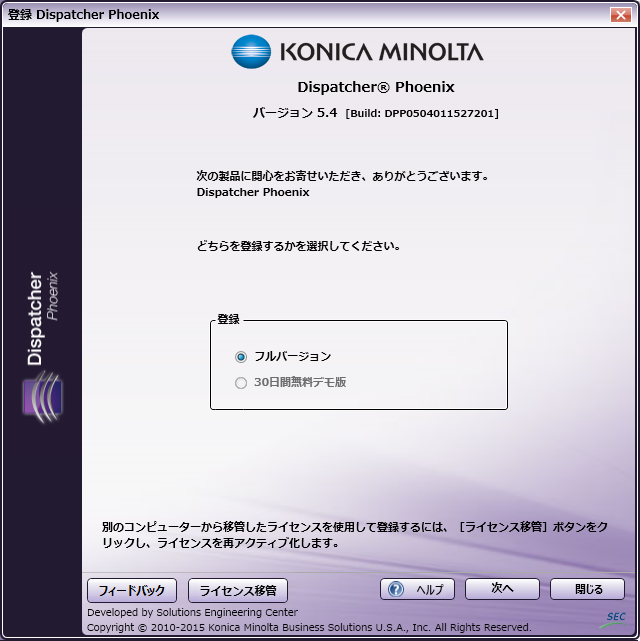Click the vertical Dispatcher Phoenix sidebar text
Viewport: 640px width, 641px height.
(x=43, y=318)
